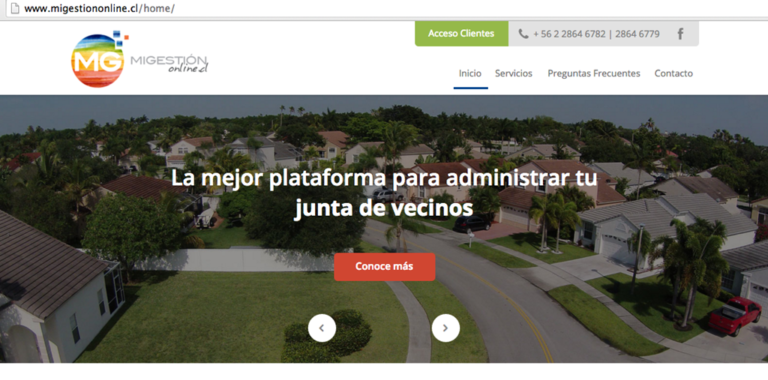Click the red pickup truck in banner
Viewport: 768px width, 380px height.
[735, 315]
